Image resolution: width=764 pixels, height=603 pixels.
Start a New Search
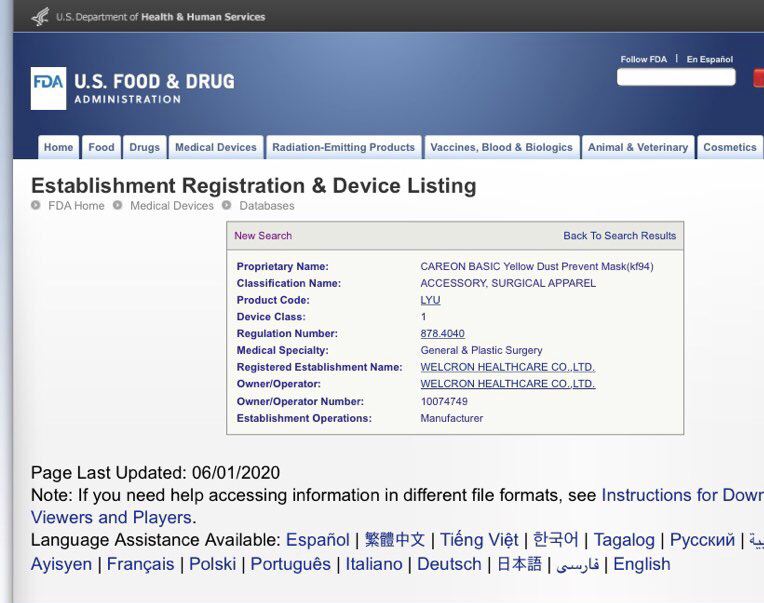[x=263, y=236]
